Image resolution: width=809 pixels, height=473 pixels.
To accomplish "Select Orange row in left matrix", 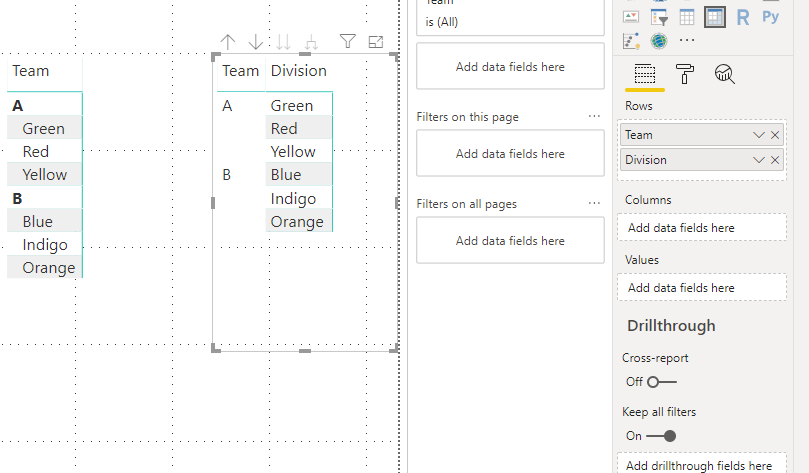I will coord(44,268).
